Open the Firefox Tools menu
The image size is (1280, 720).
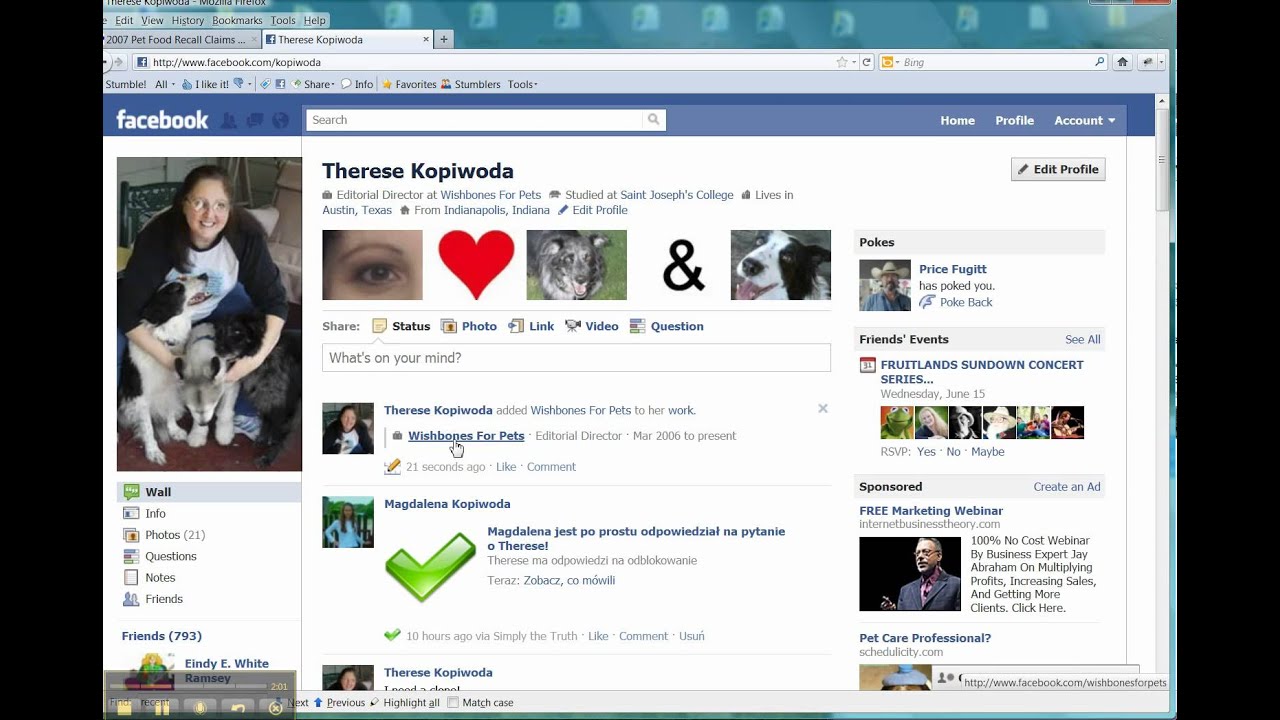coord(283,20)
